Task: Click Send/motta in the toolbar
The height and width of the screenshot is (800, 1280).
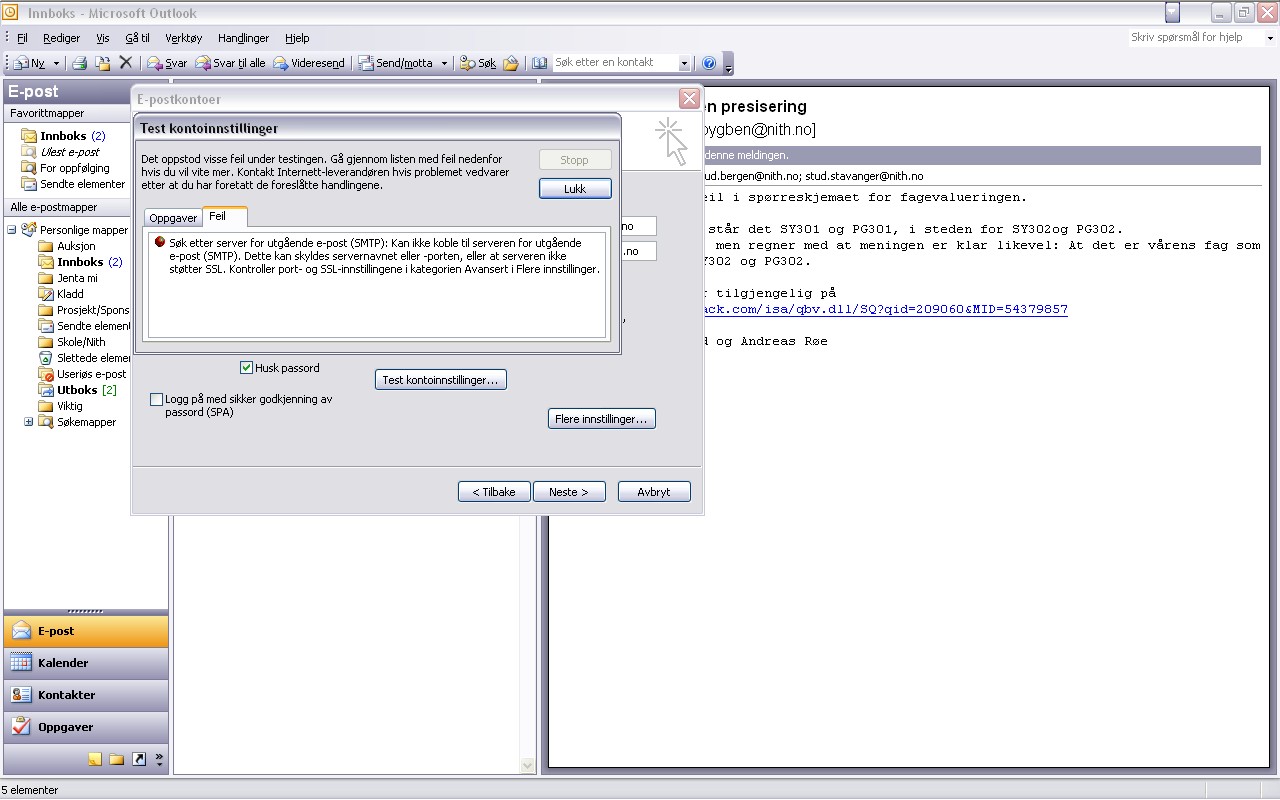Action: (x=396, y=63)
